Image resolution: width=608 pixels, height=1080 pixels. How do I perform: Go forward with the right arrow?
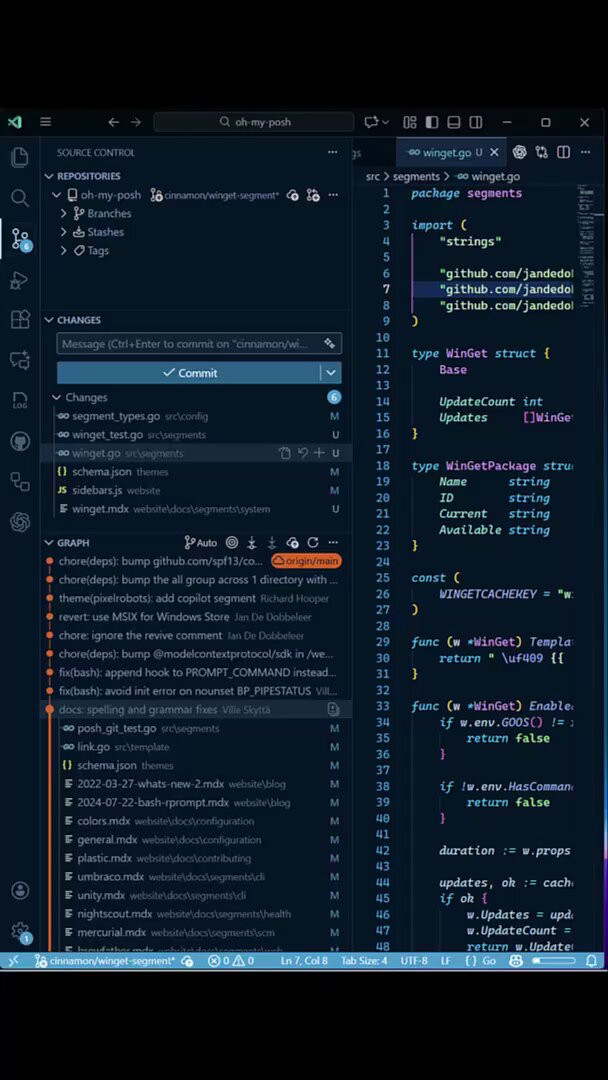tap(136, 122)
